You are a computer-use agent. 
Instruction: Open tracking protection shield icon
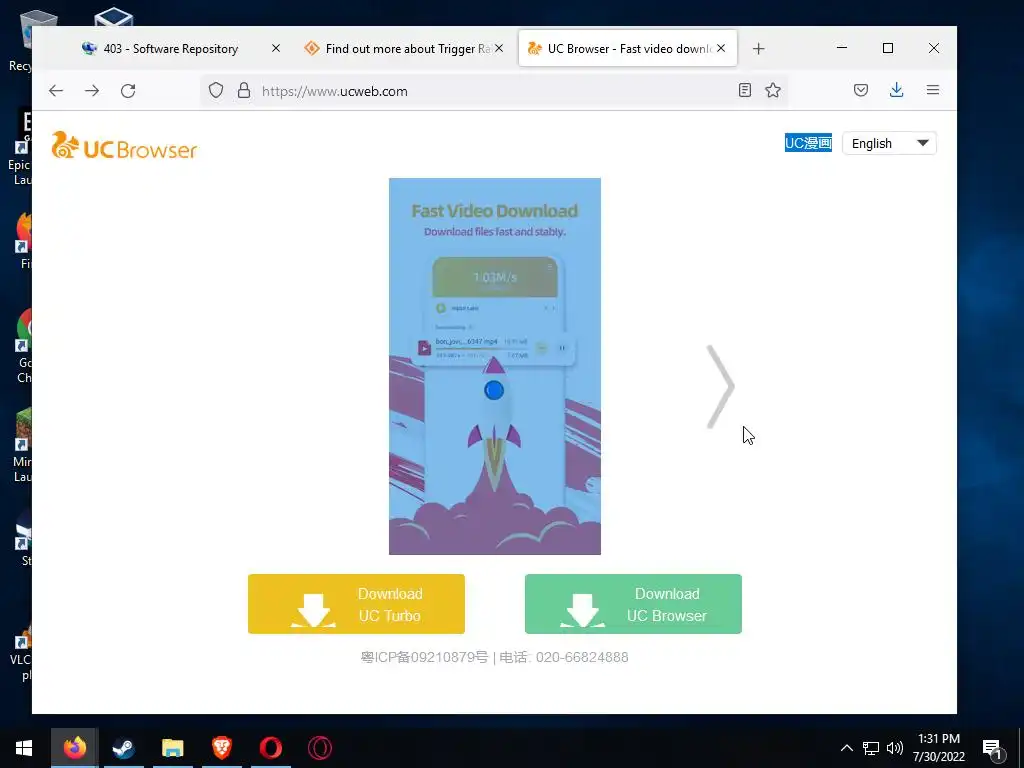216,91
